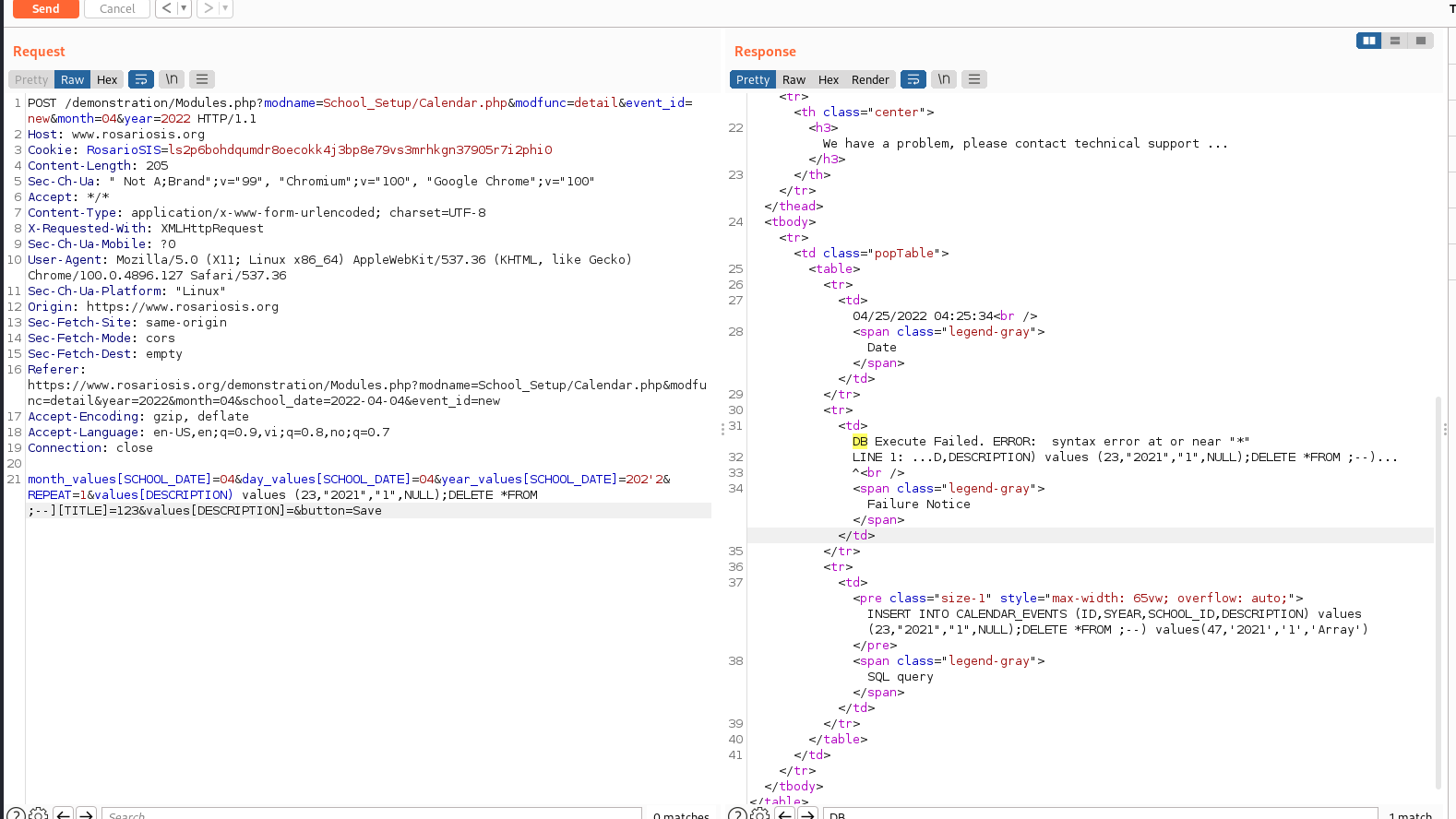
Task: Go back to the previous request in history
Action: tap(166, 8)
